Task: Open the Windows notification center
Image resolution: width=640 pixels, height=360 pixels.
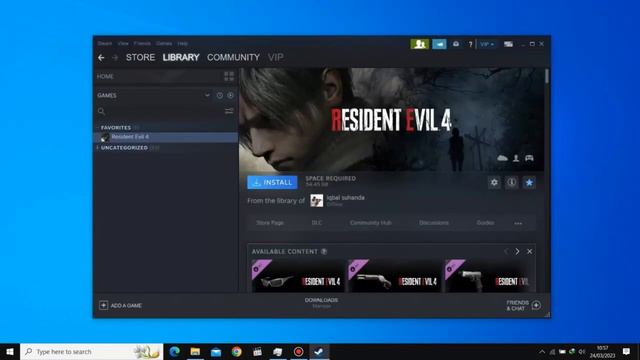Action: 627,351
